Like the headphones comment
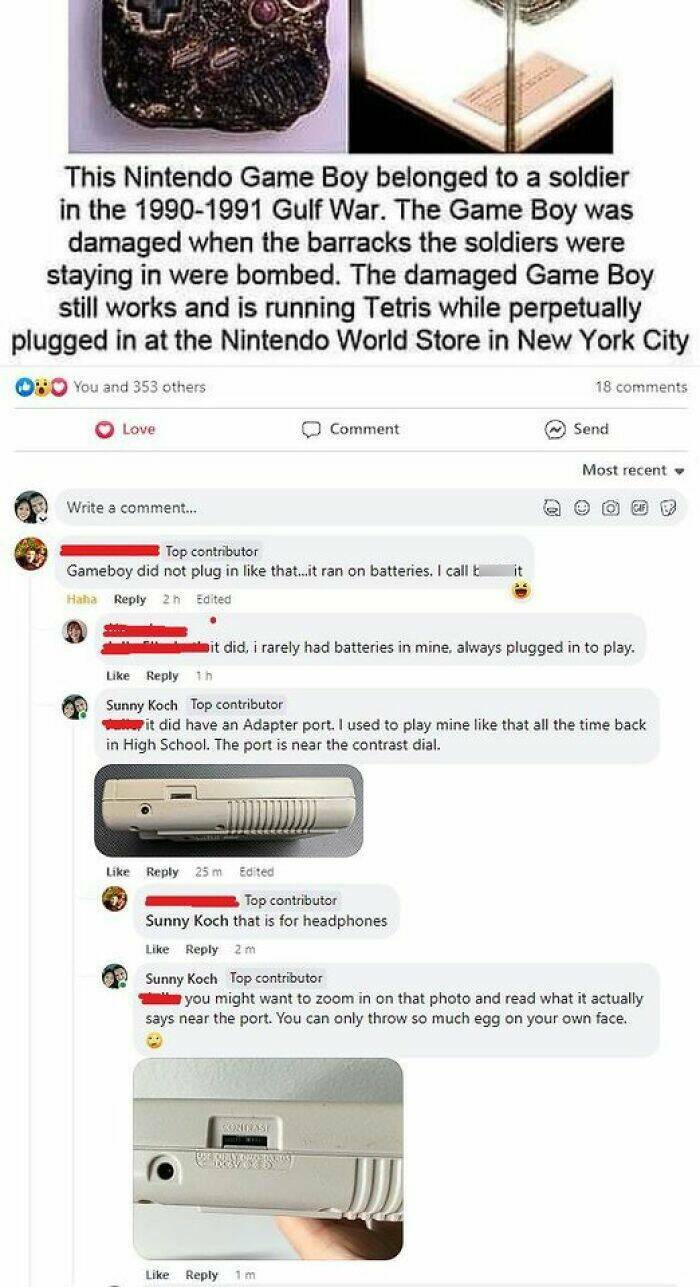This screenshot has height=1287, width=700. [x=157, y=949]
